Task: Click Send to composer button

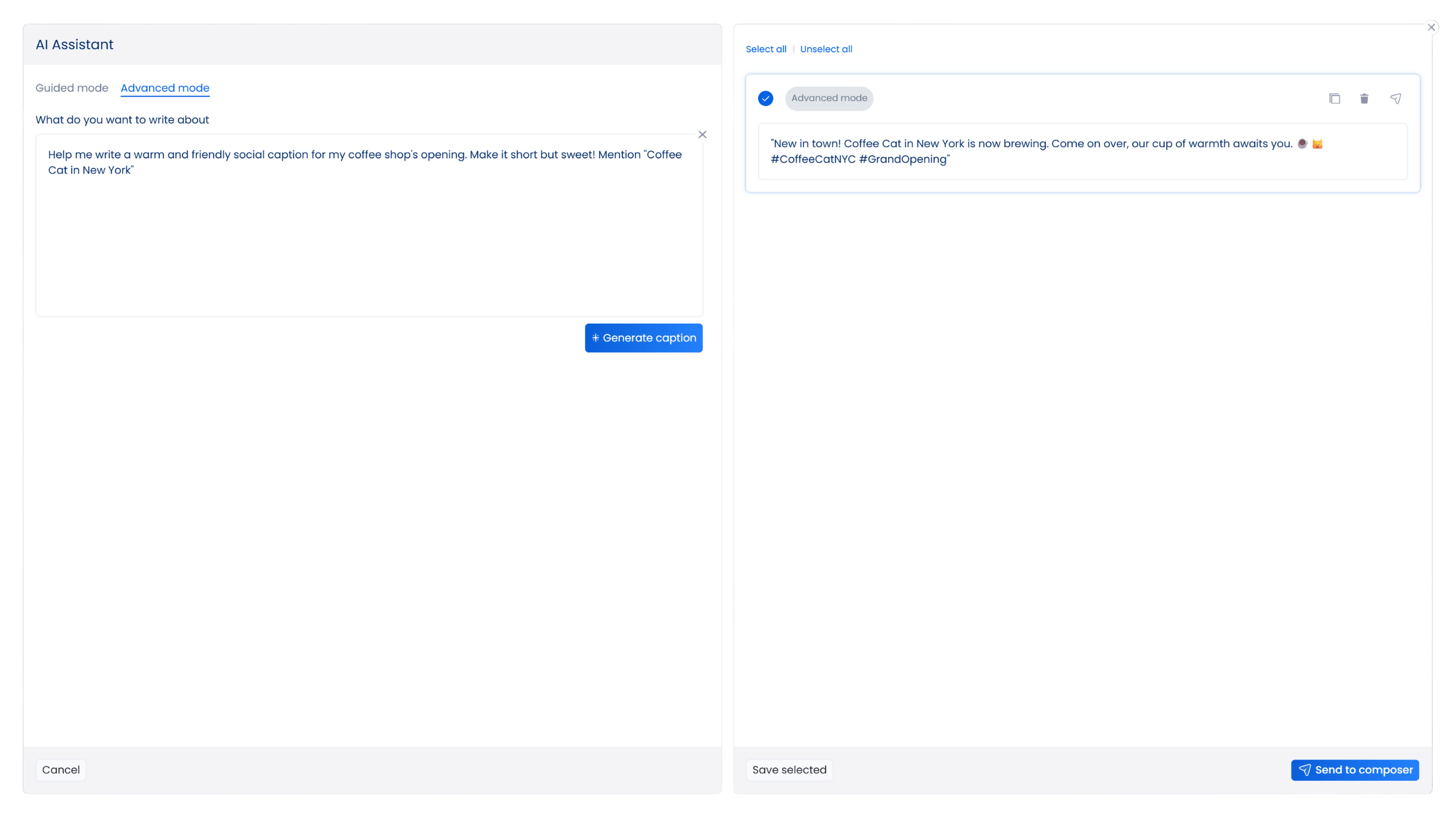Action: pos(1354,770)
